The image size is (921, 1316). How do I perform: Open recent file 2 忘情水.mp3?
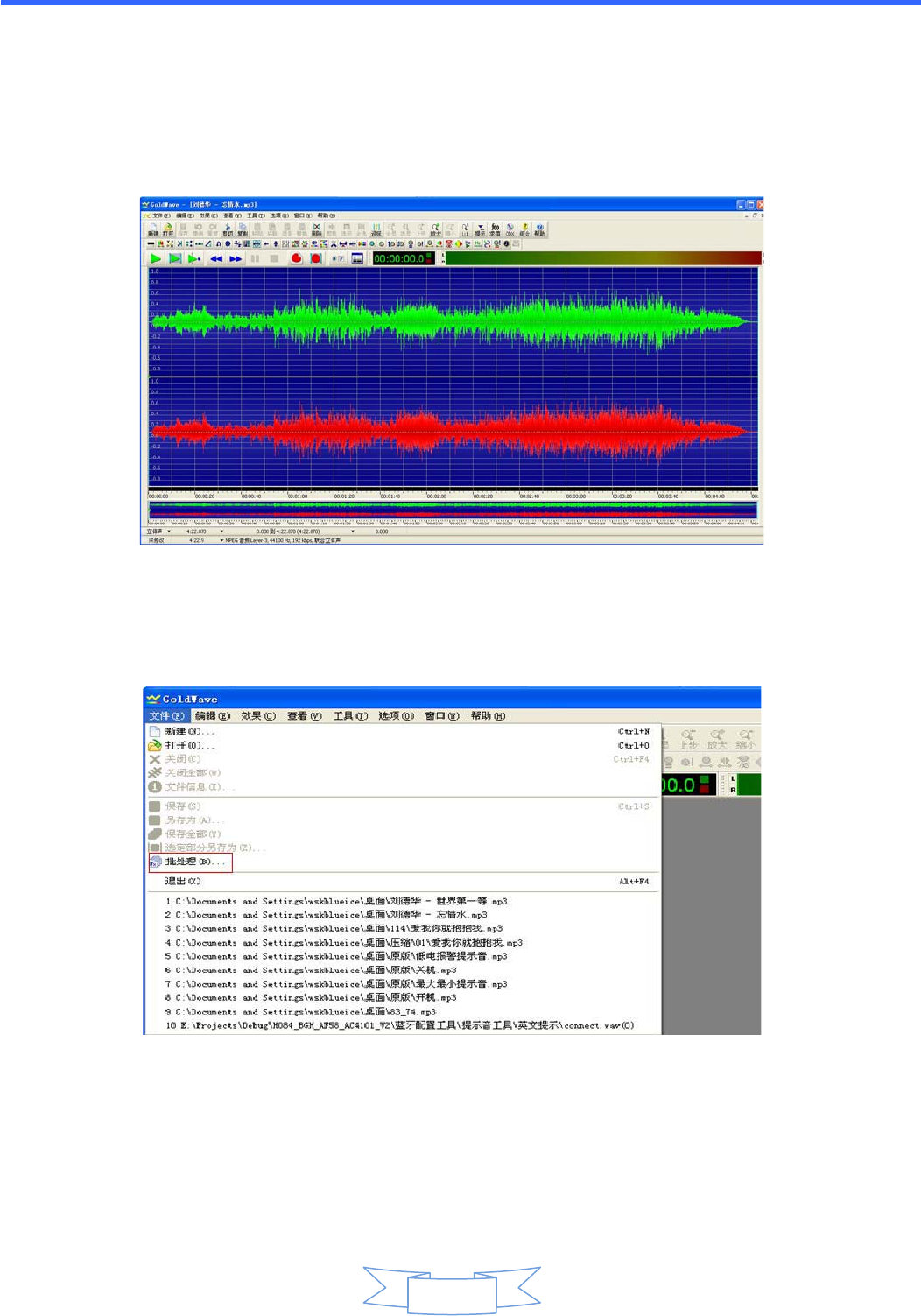403,915
